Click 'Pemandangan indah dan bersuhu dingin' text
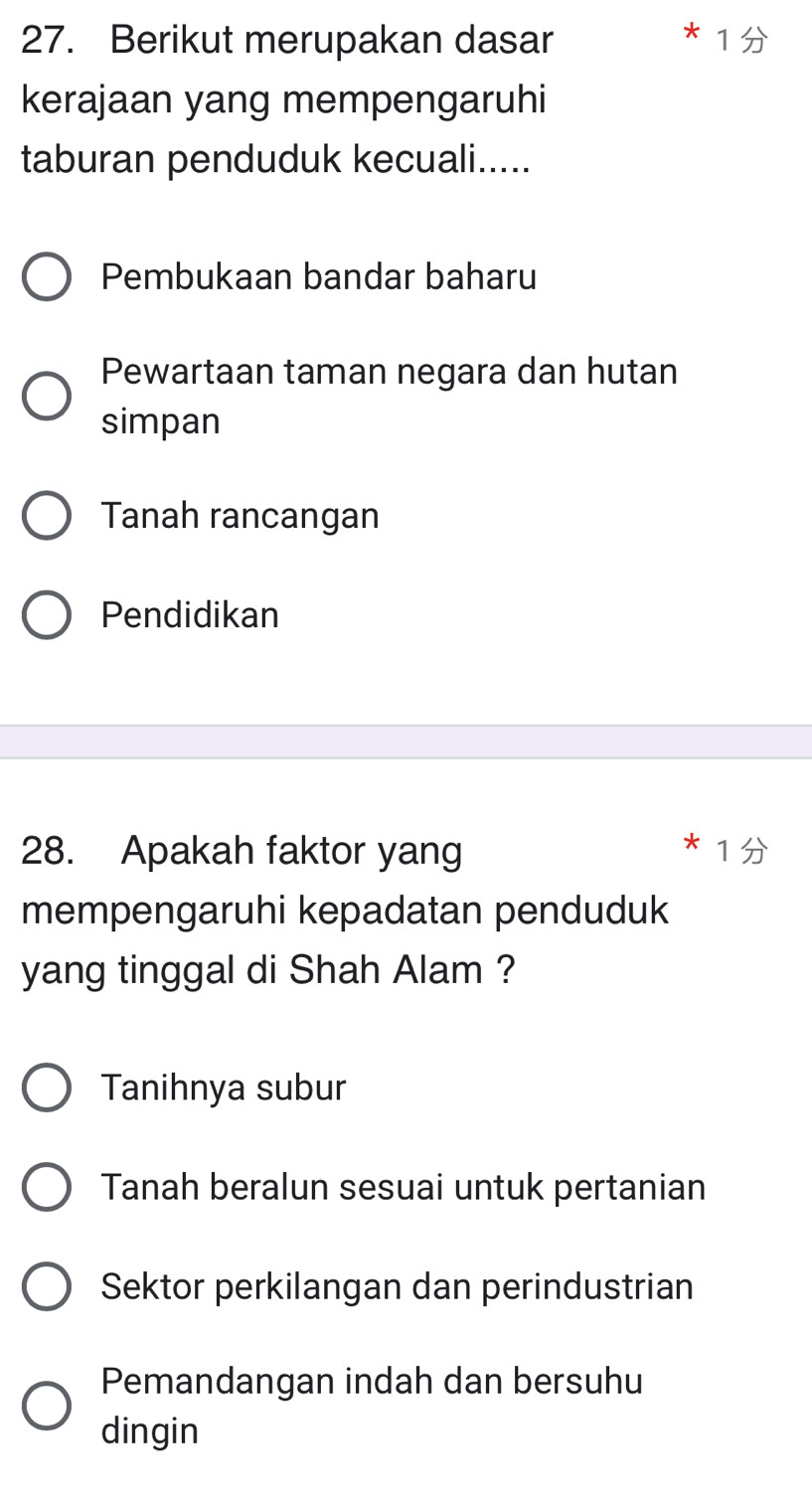 (x=372, y=1406)
